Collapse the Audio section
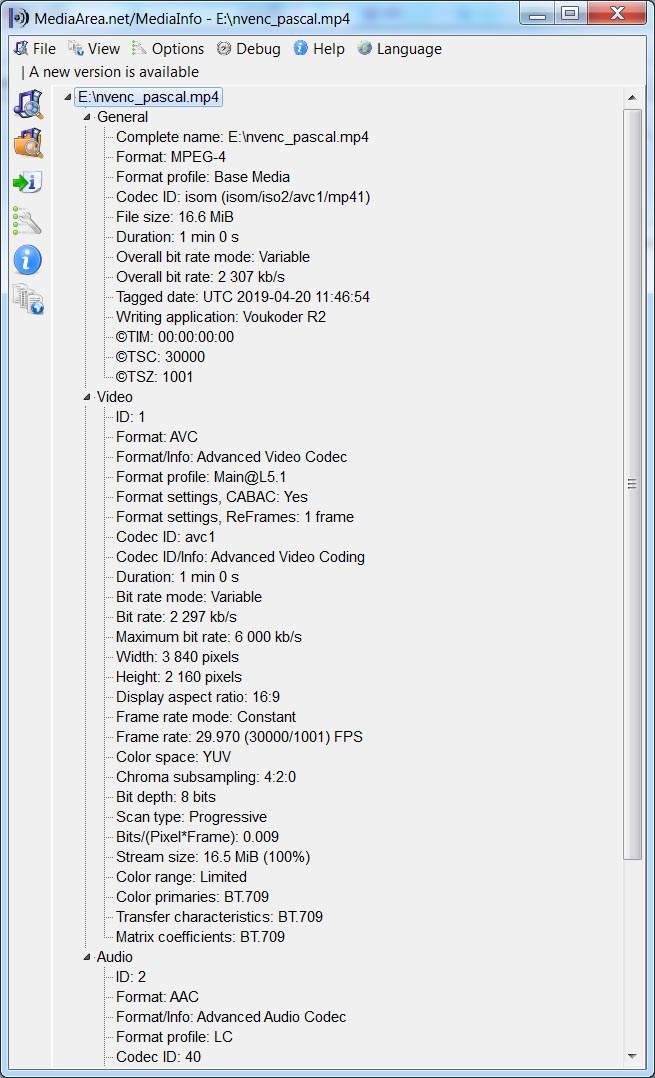Image resolution: width=655 pixels, height=1078 pixels. click(x=87, y=957)
